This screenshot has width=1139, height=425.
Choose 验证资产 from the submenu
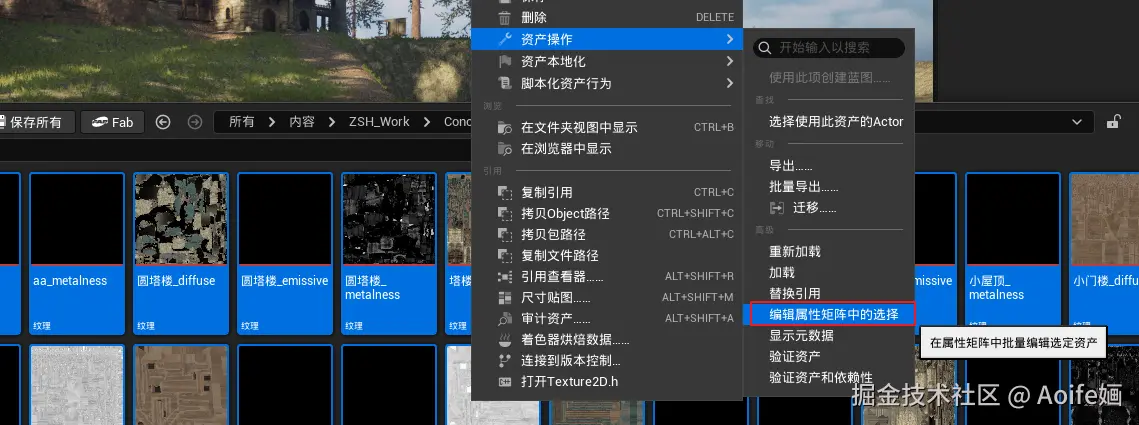(795, 357)
